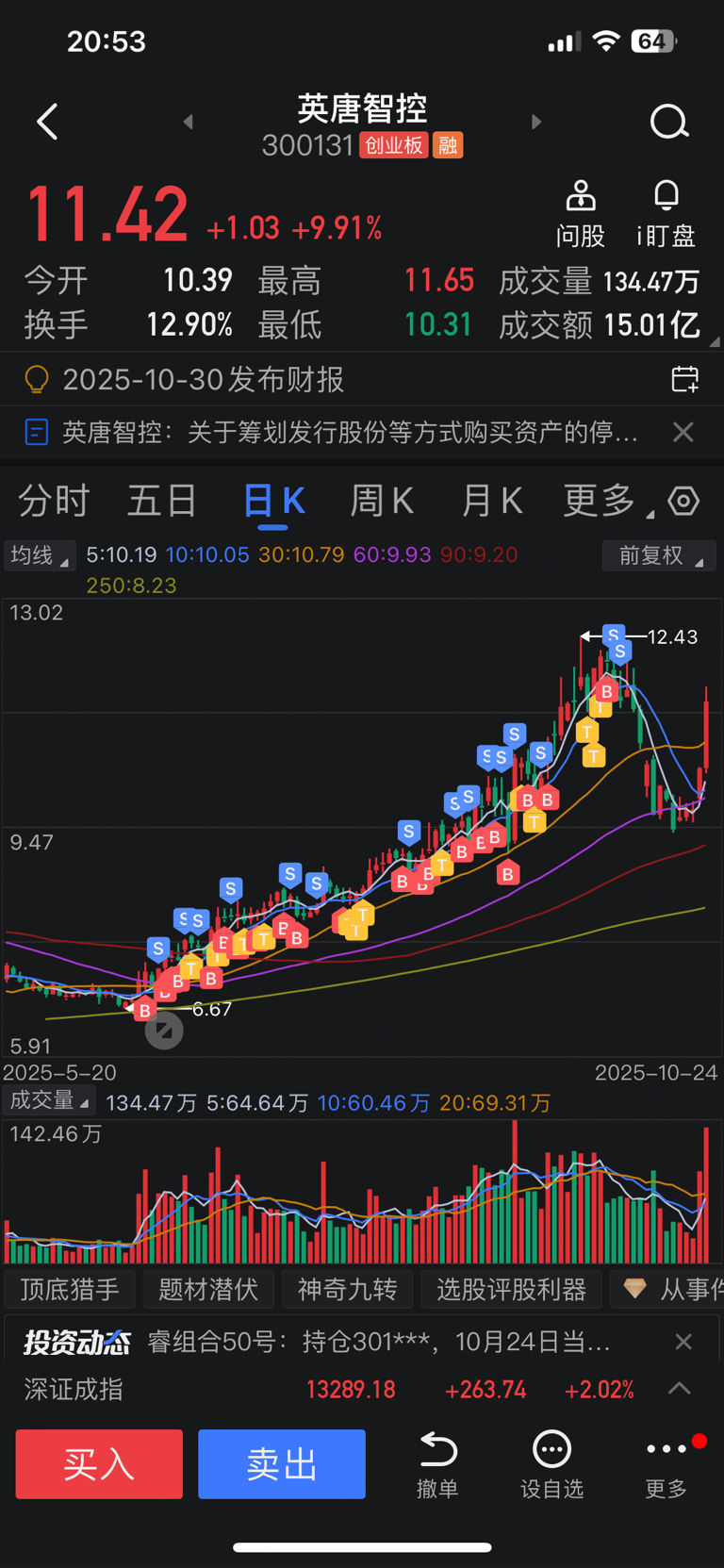Viewport: 724px width, 1568px height.
Task: Open the 从事件 tool chip
Action: tap(667, 1289)
